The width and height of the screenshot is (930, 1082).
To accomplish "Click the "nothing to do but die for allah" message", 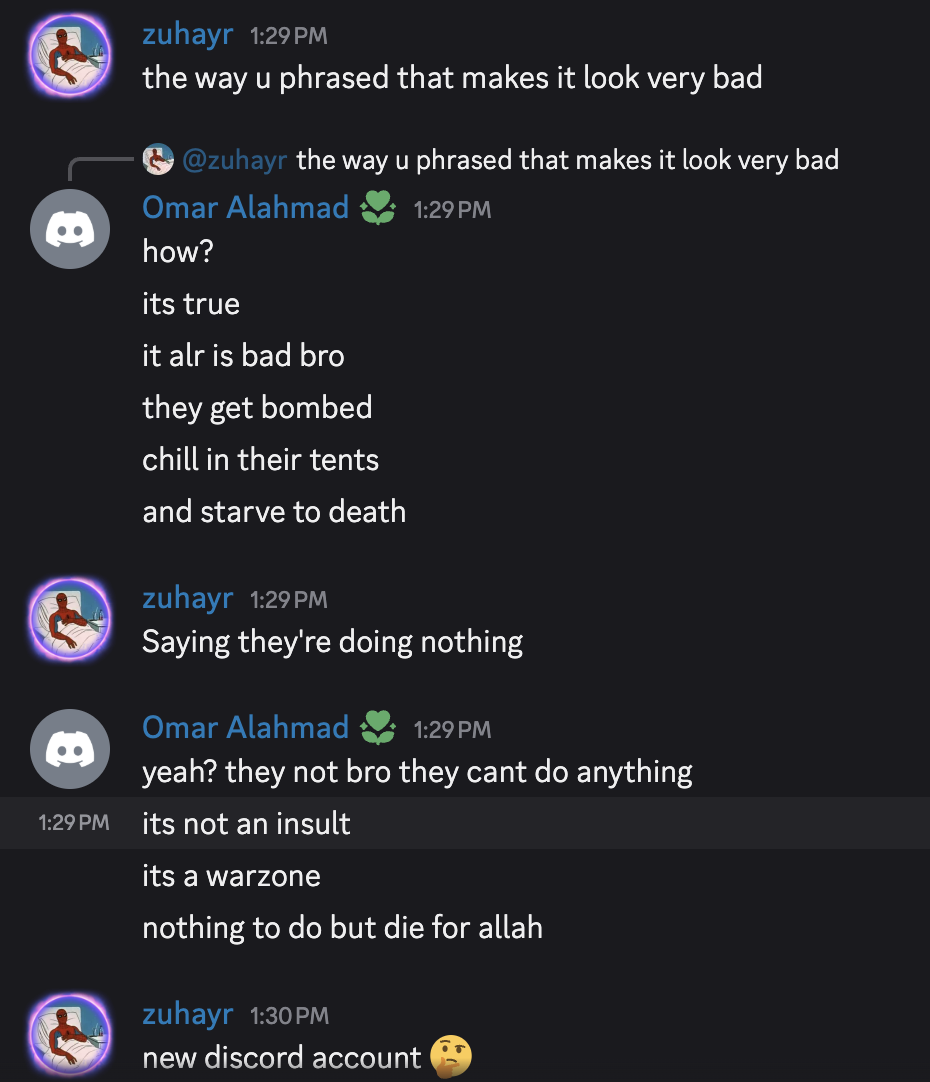I will (342, 928).
